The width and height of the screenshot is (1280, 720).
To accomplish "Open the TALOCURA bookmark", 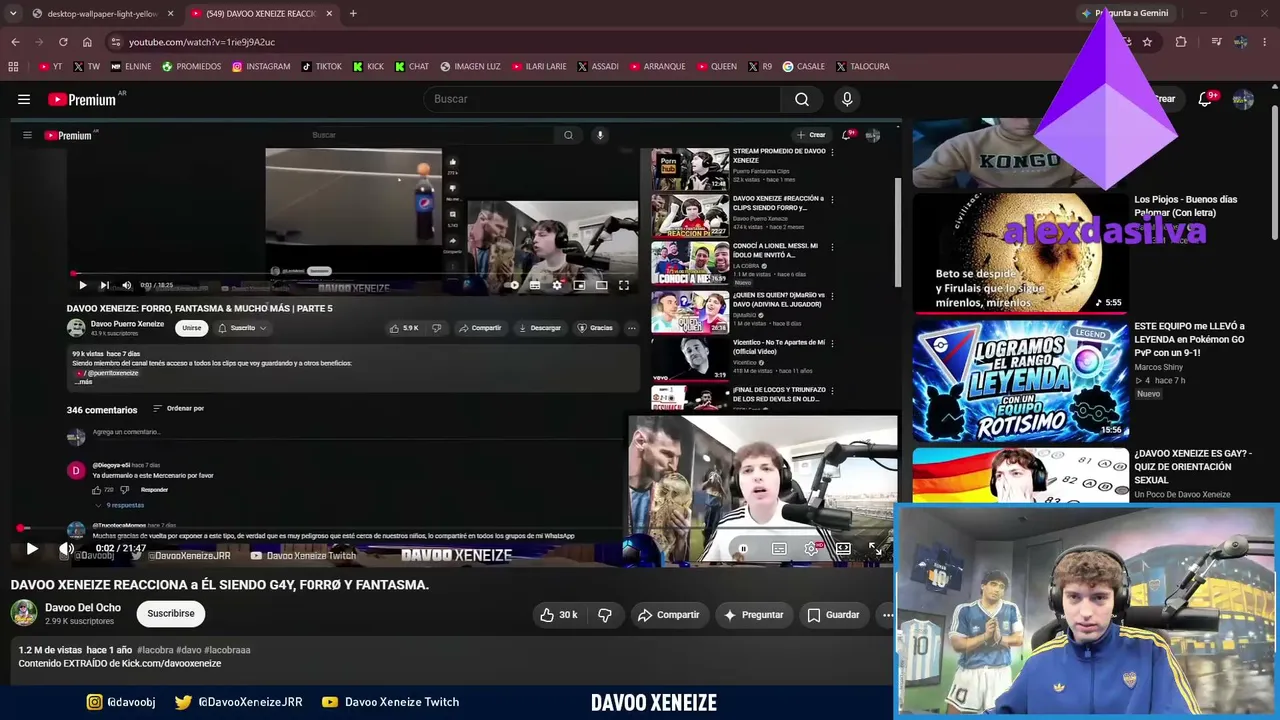I will 862,67.
